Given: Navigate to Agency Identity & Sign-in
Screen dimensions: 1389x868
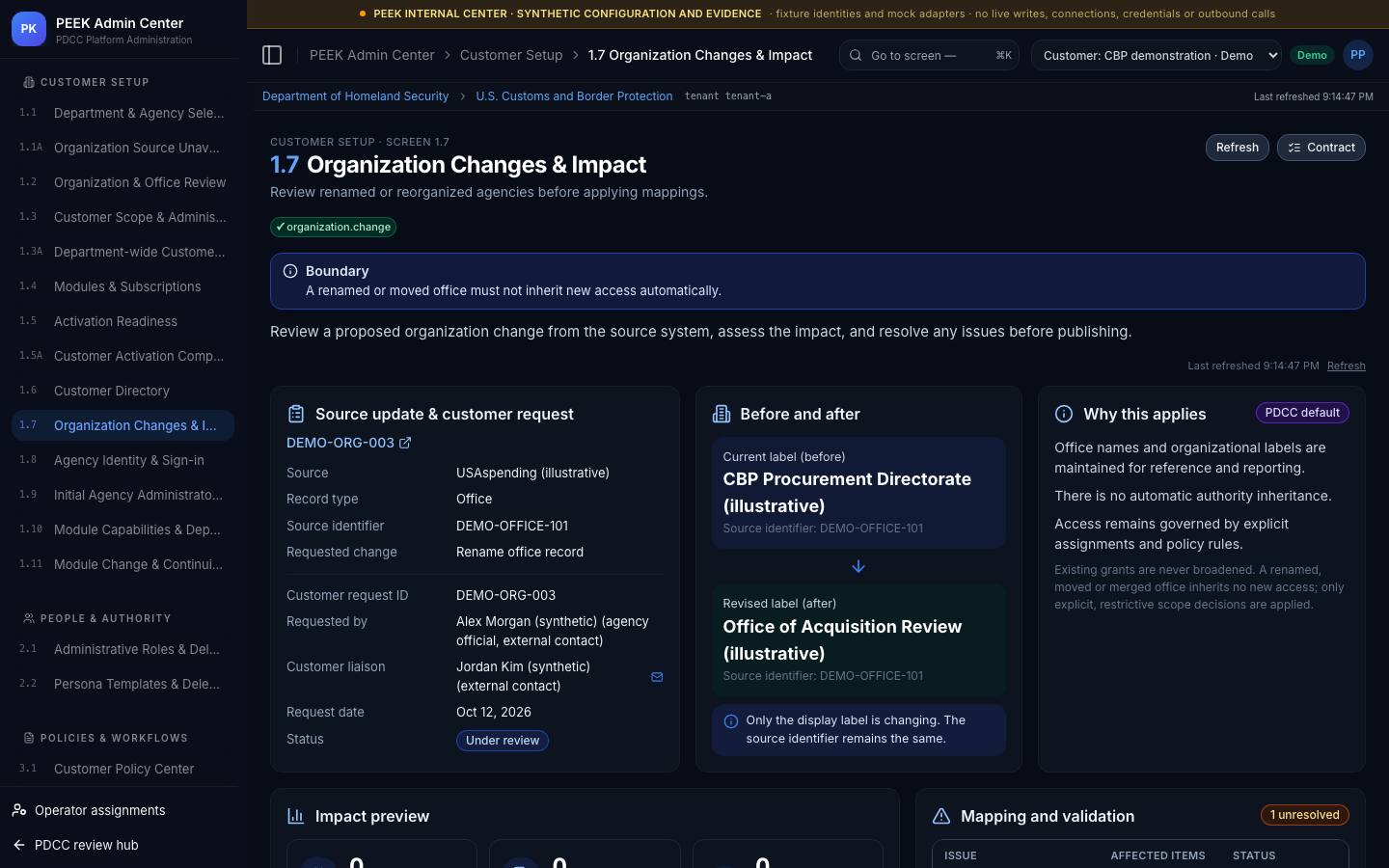Looking at the screenshot, I should pyautogui.click(x=123, y=460).
